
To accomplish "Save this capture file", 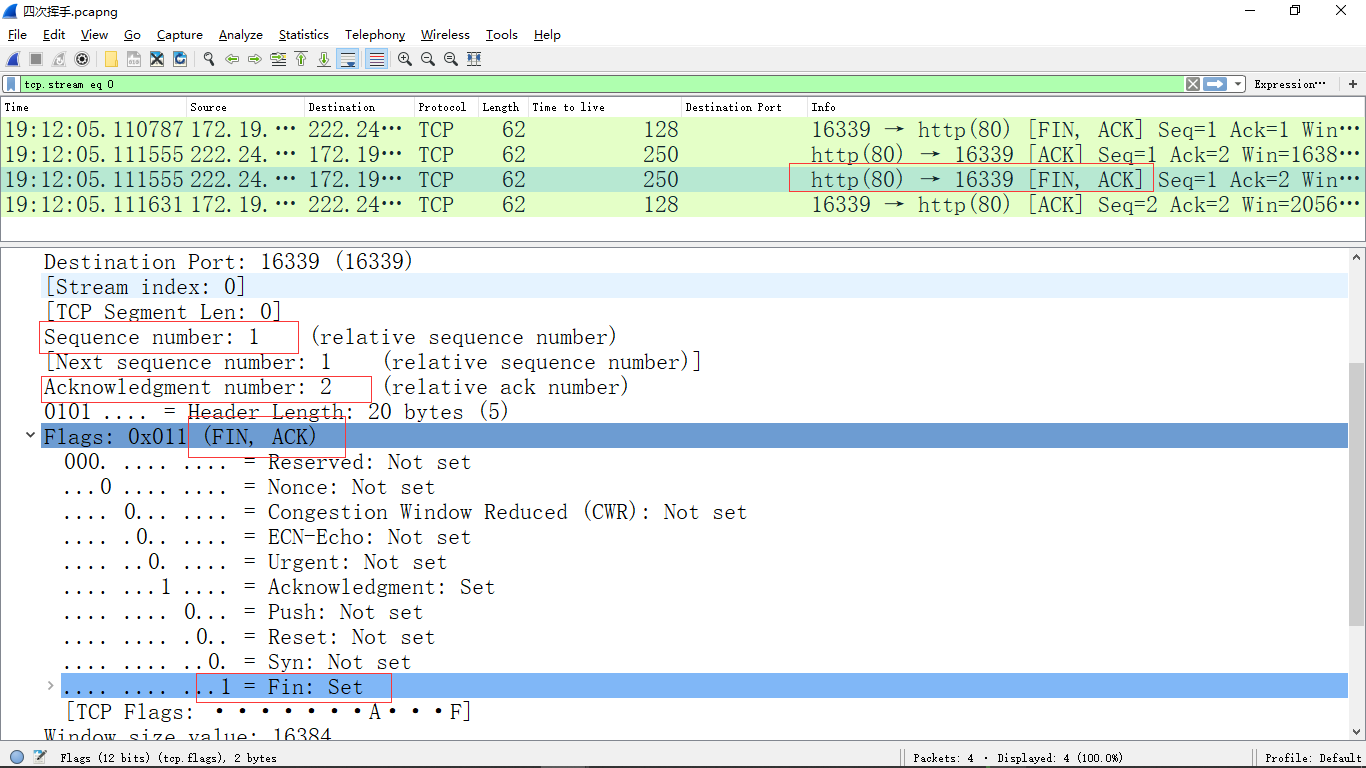I will [134, 59].
